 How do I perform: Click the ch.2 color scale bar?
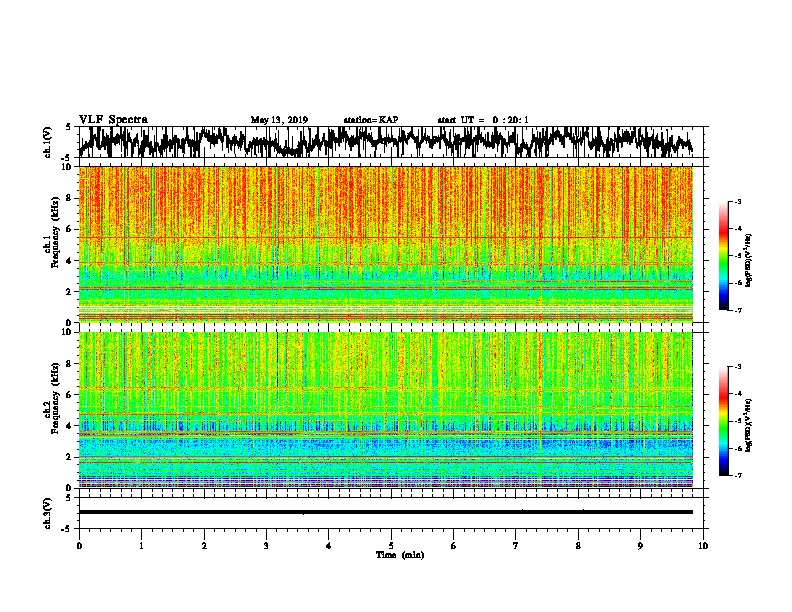pyautogui.click(x=723, y=421)
